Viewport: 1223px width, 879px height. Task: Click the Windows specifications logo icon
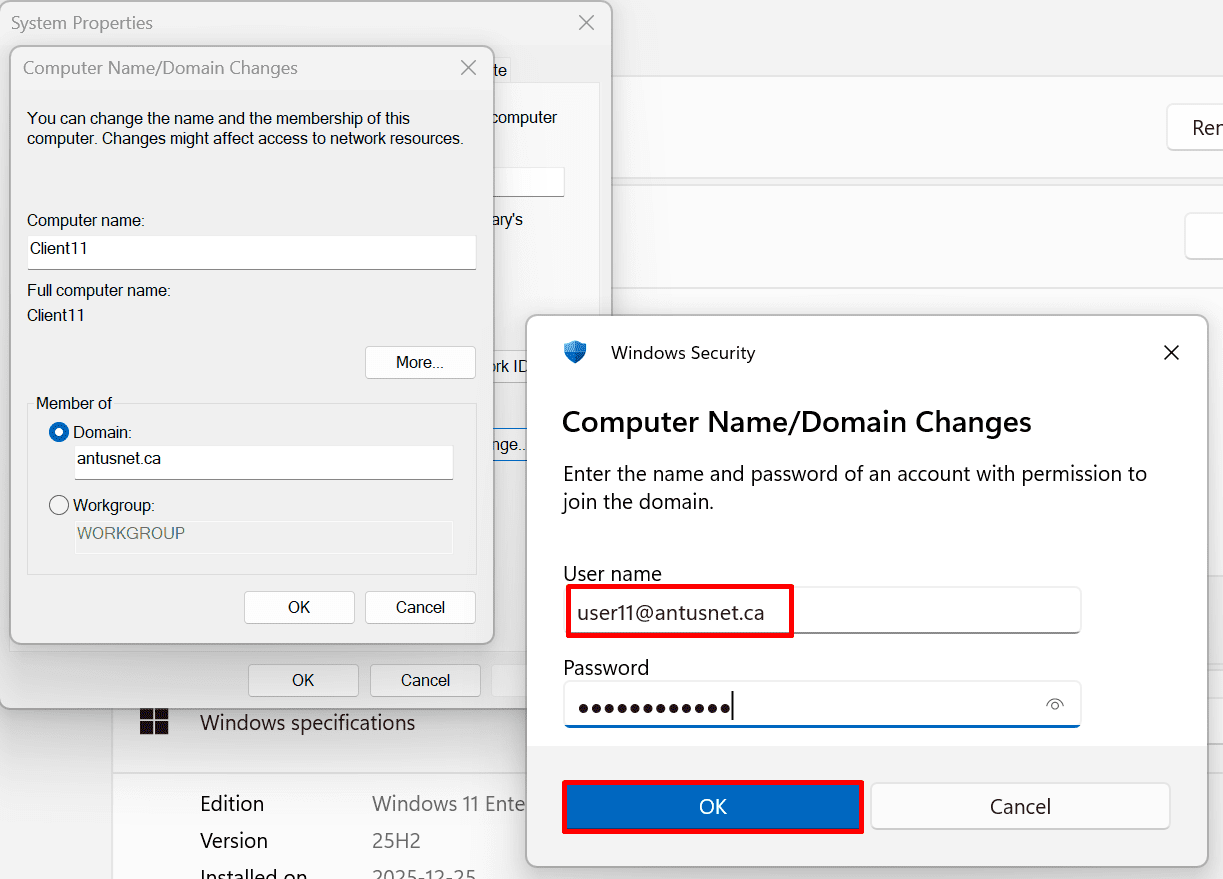pyautogui.click(x=154, y=722)
